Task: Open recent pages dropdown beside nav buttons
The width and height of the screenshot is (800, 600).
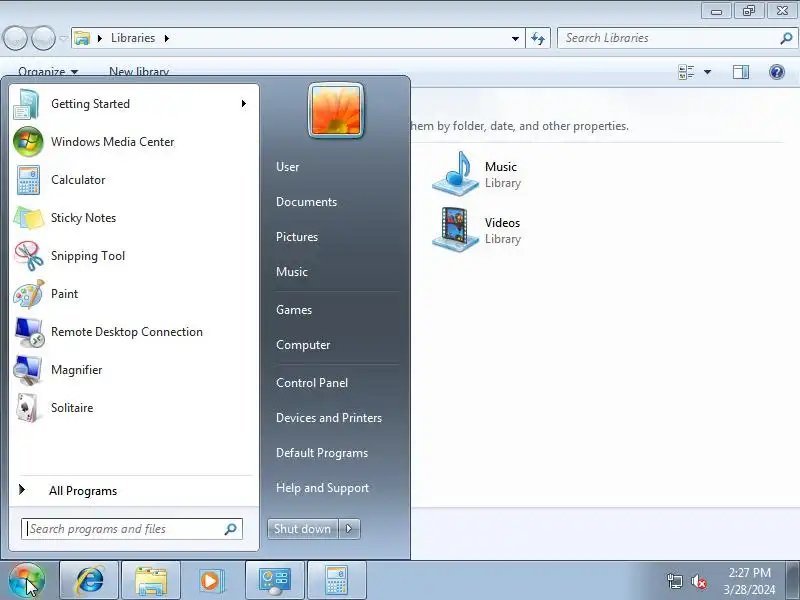Action: (x=63, y=38)
